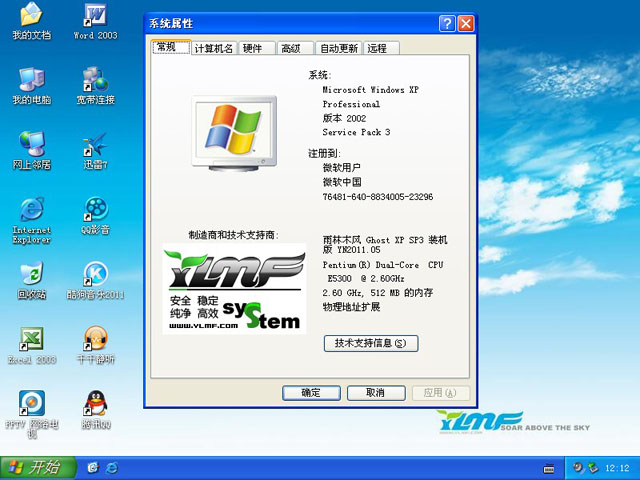Viewport: 640px width, 480px height.
Task: Select the 千千静听 music player icon
Action: pos(96,345)
